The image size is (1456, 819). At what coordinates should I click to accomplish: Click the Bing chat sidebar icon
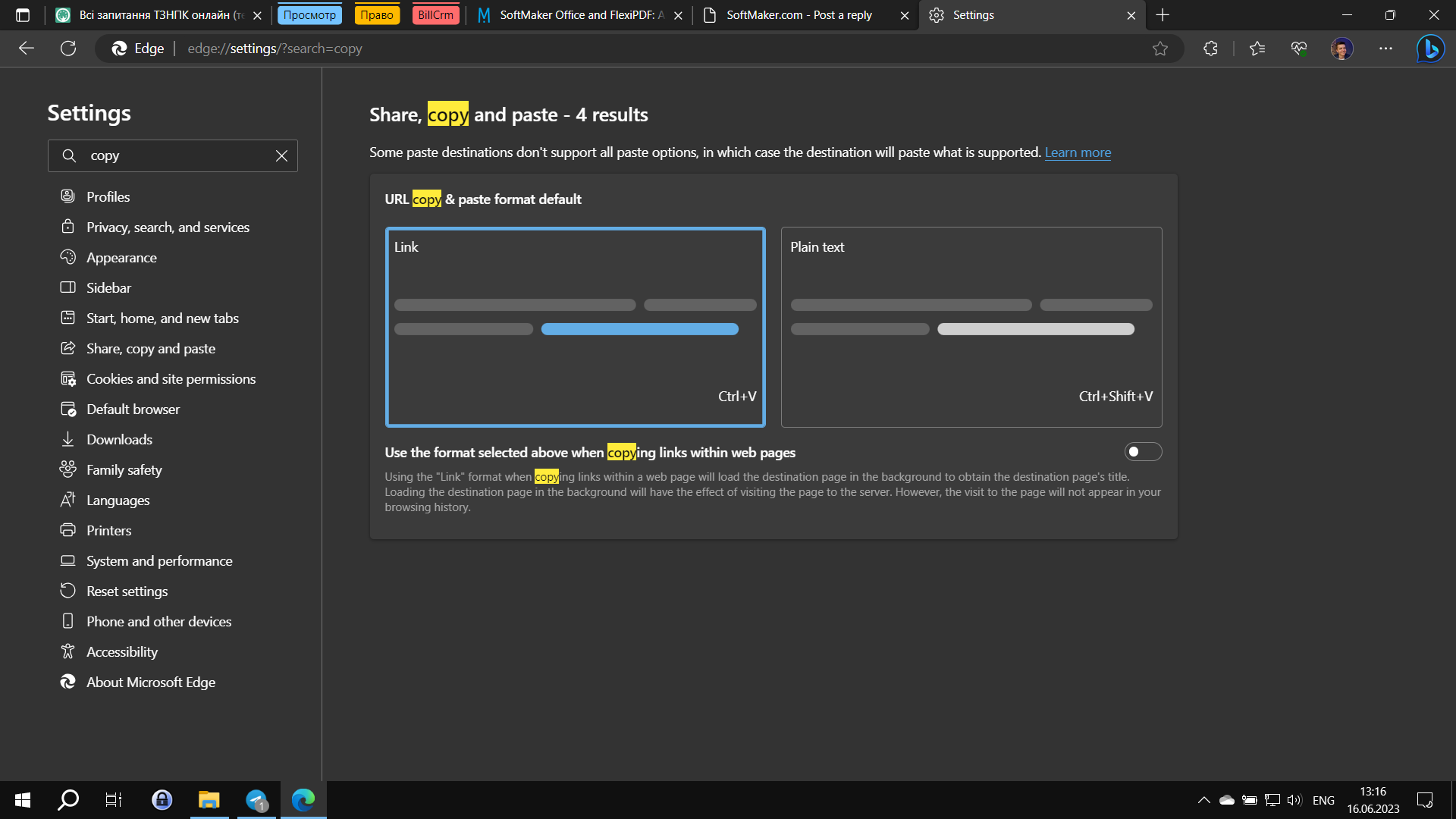(x=1430, y=49)
